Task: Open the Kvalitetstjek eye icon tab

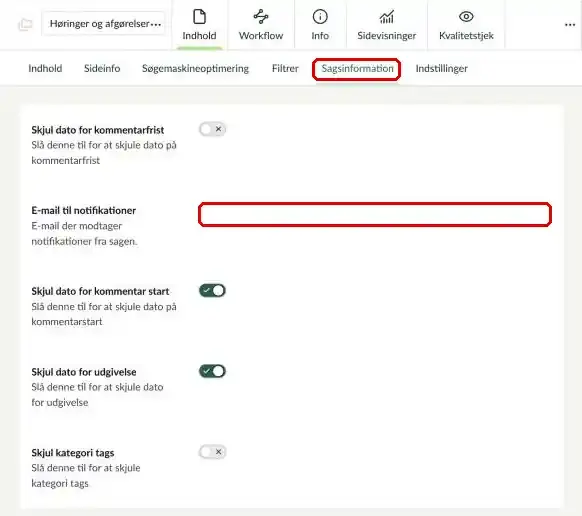Action: click(466, 25)
